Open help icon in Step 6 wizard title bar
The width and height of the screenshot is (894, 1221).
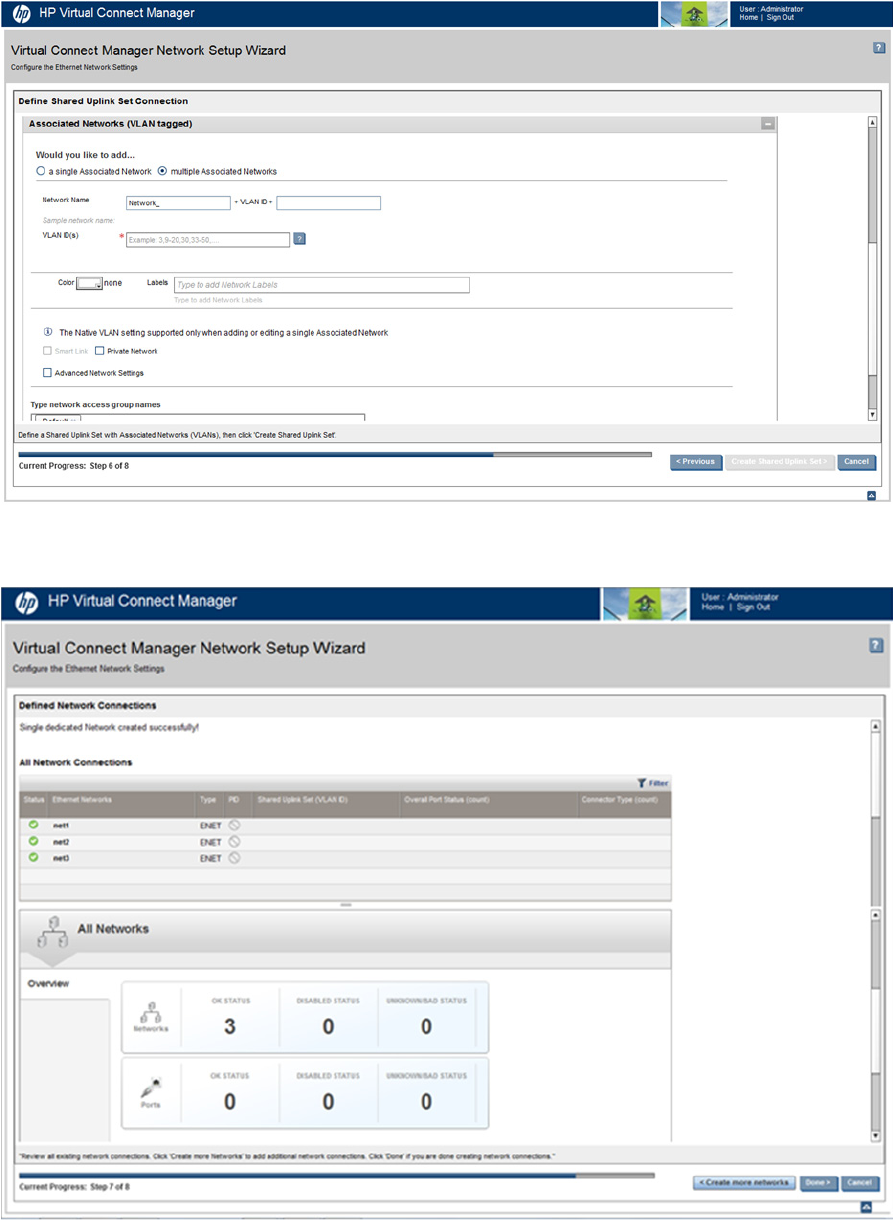click(x=878, y=48)
